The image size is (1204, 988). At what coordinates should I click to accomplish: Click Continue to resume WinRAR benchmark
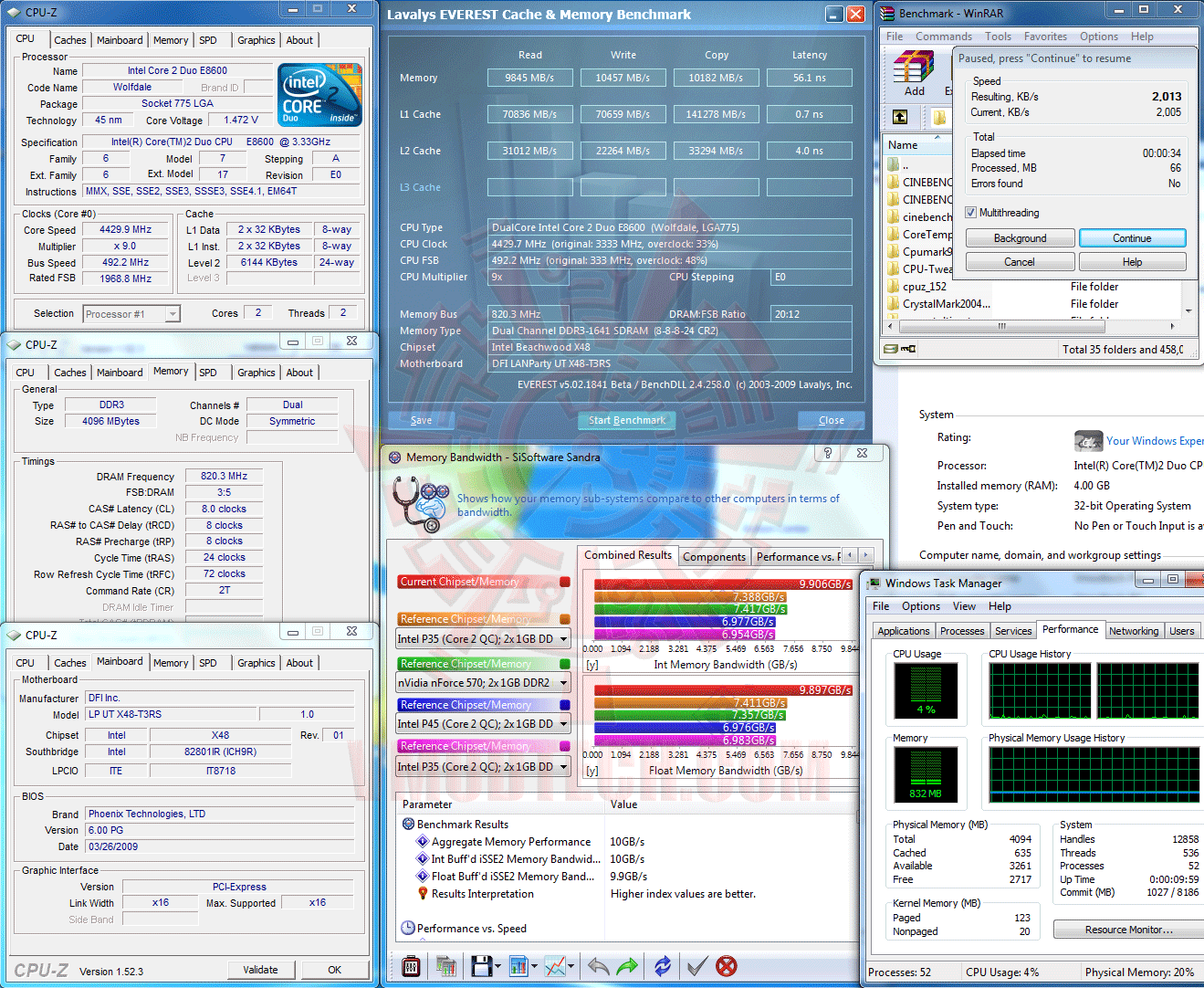click(x=1132, y=238)
